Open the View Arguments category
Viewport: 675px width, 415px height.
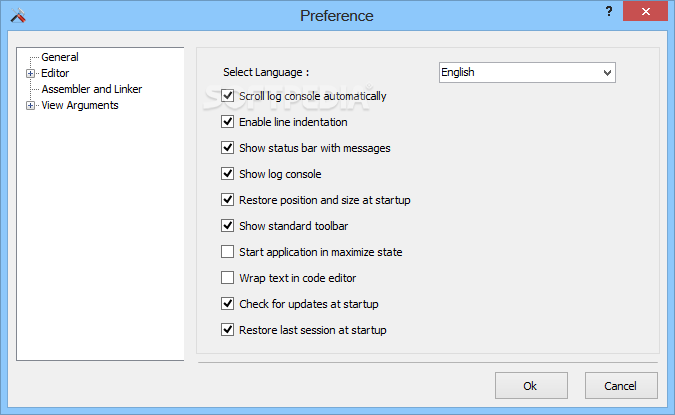point(80,105)
